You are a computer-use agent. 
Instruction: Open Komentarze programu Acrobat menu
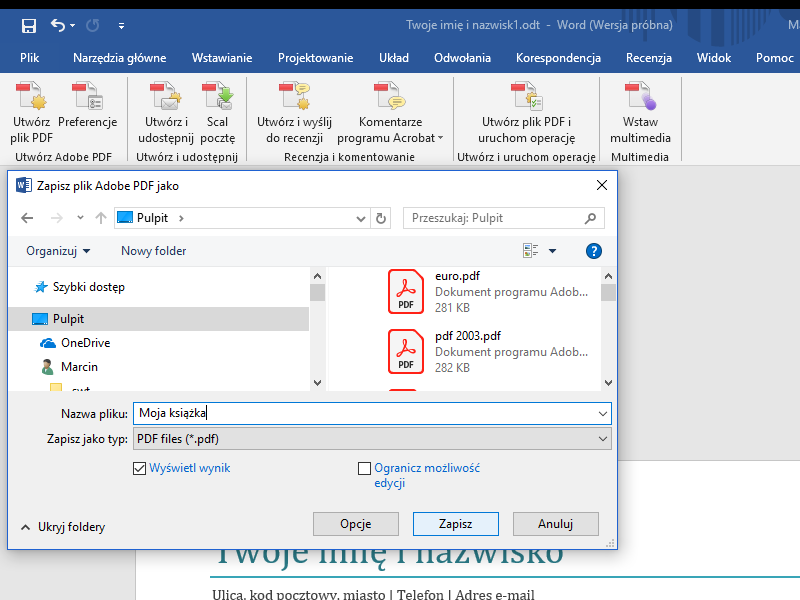(390, 113)
